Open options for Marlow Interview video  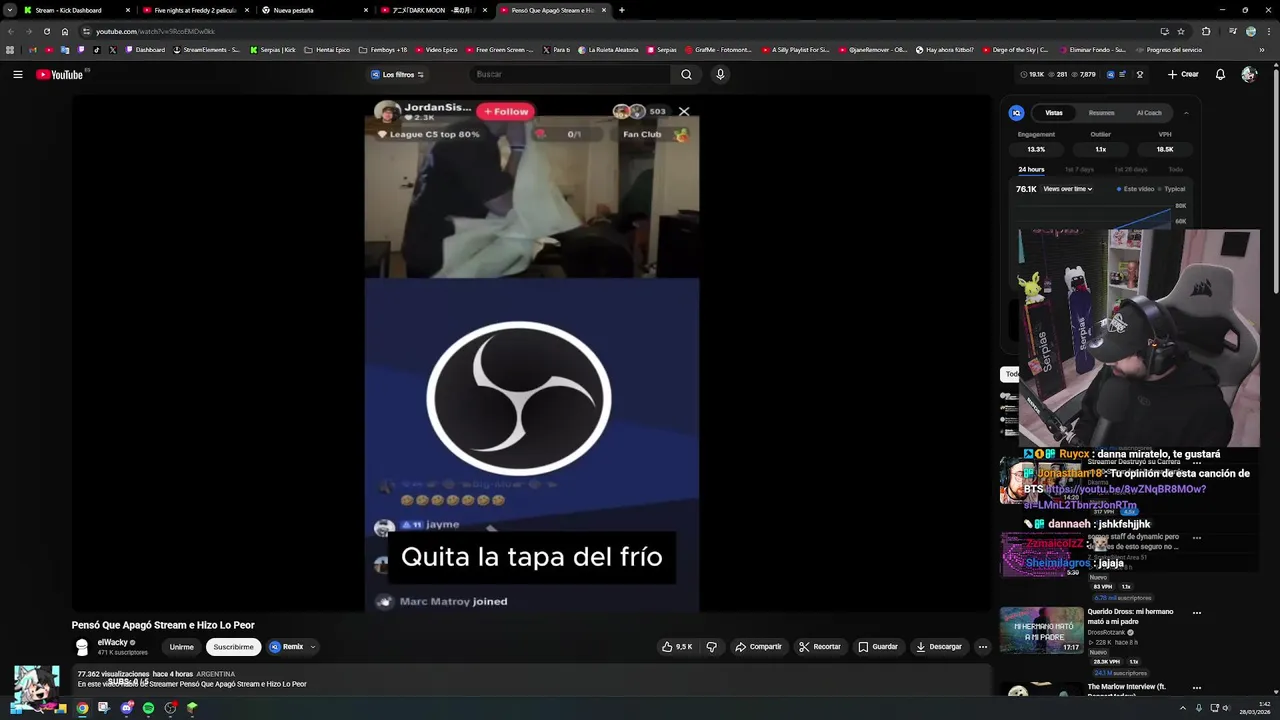1197,688
